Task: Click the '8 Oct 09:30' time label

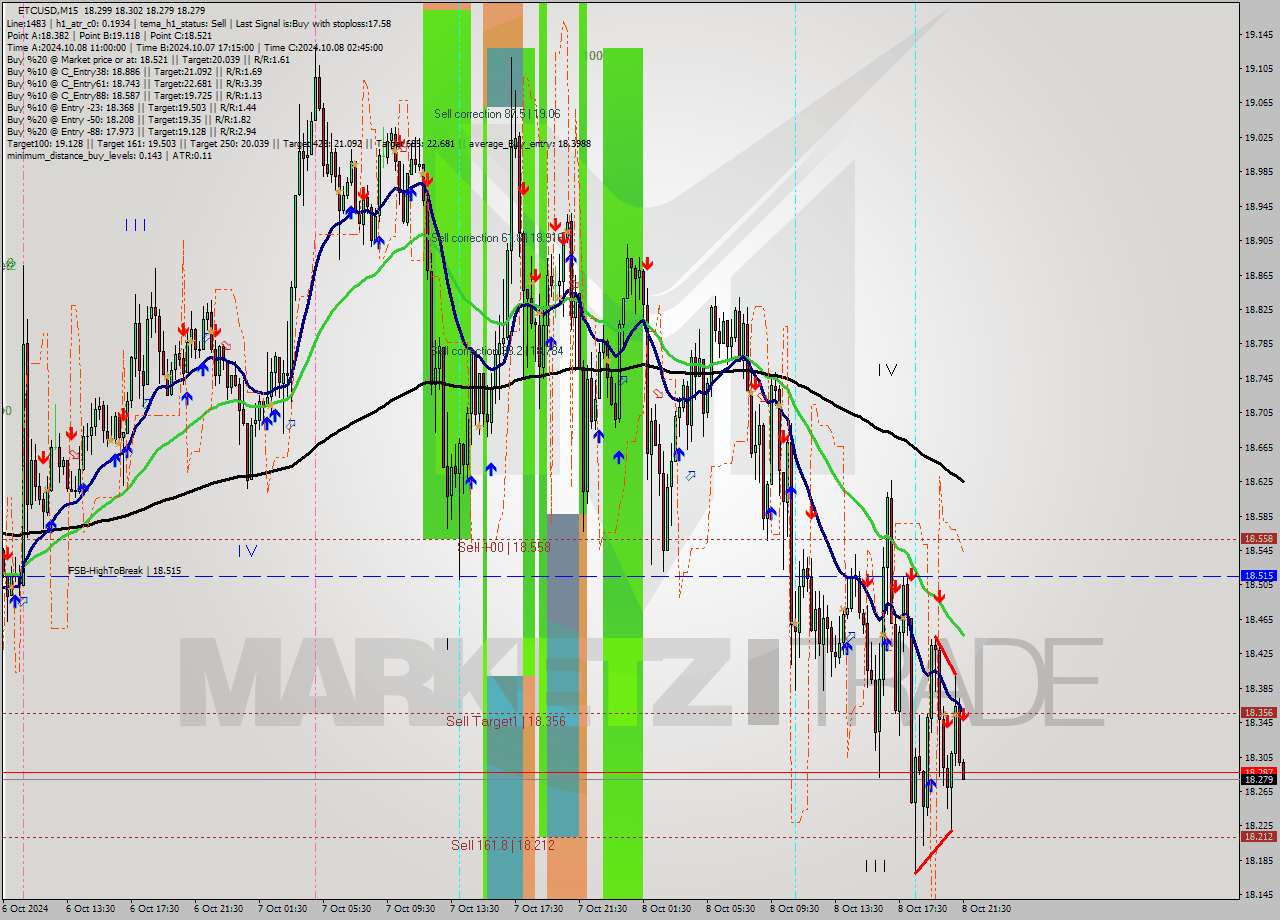Action: tap(794, 909)
